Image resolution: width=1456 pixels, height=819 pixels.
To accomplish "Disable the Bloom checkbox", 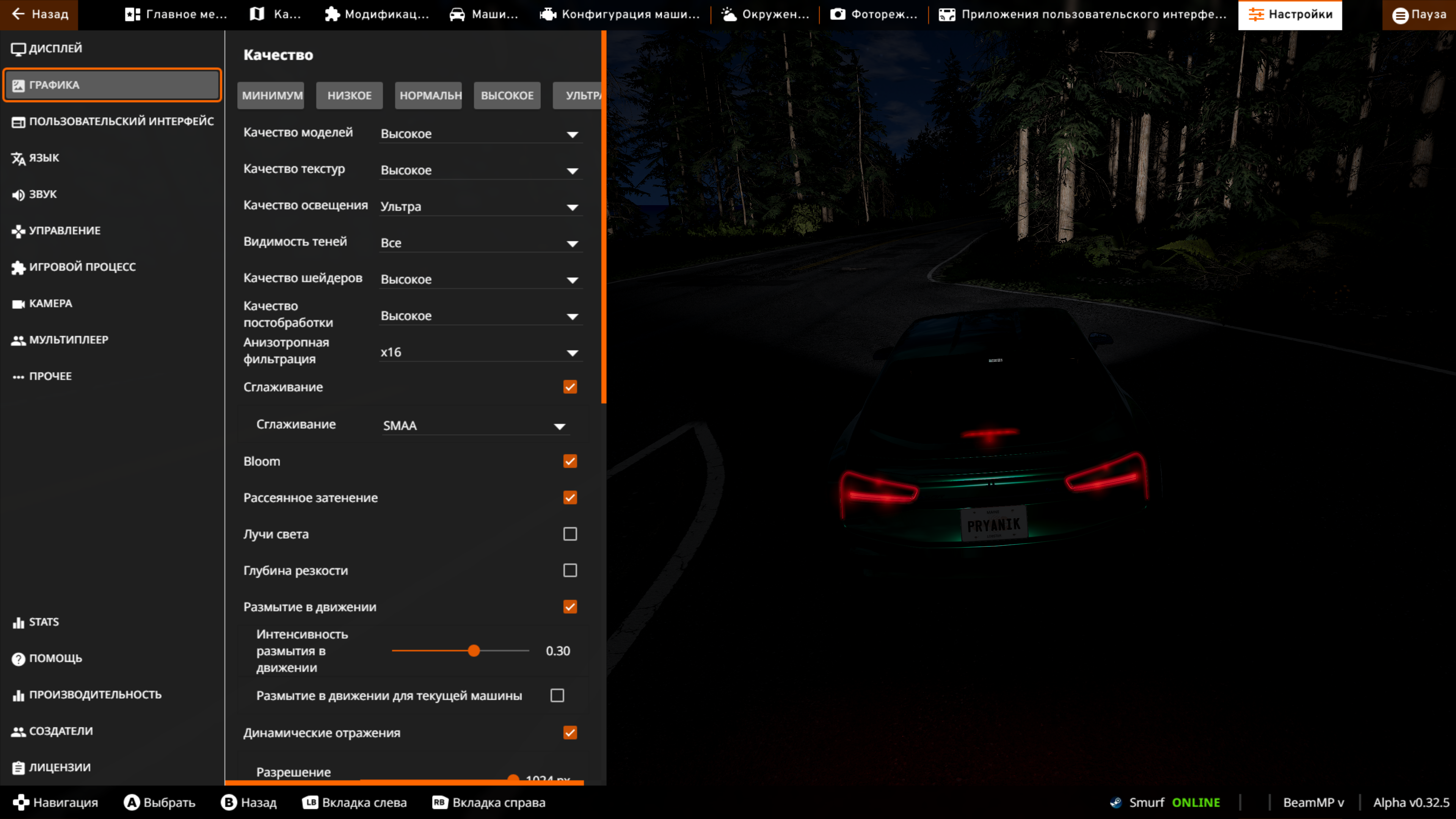I will 570,461.
